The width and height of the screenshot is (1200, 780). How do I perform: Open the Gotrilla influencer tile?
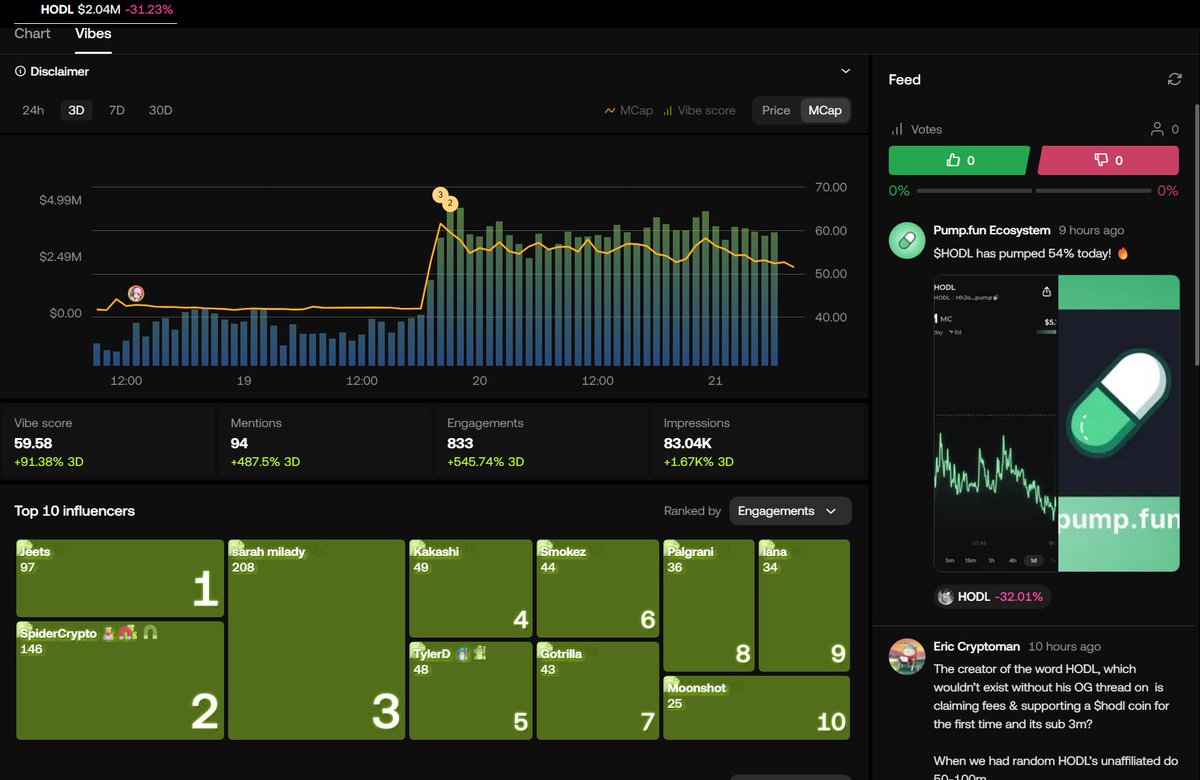coord(597,691)
